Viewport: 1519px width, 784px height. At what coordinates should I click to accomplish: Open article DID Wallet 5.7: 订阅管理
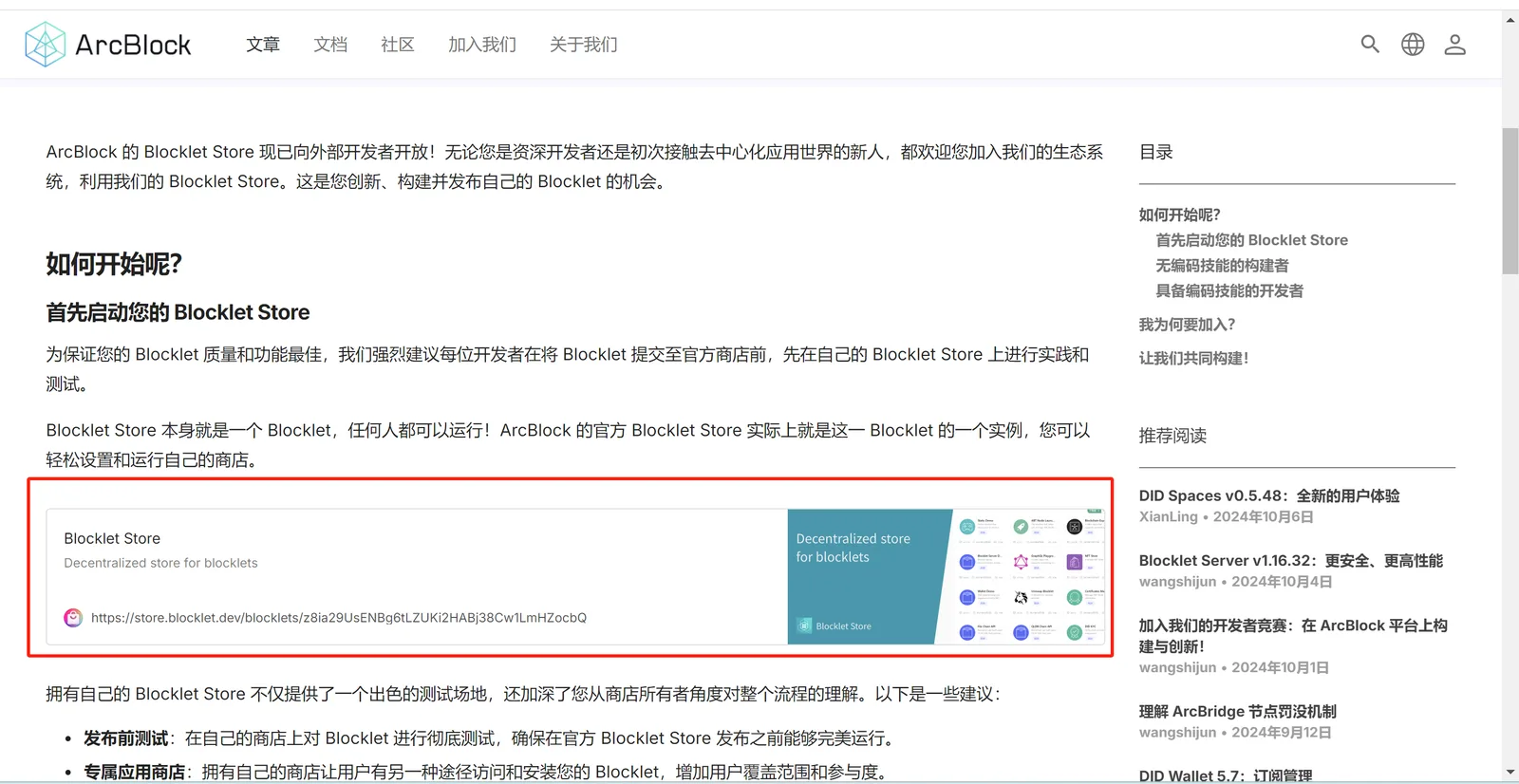click(x=1226, y=775)
